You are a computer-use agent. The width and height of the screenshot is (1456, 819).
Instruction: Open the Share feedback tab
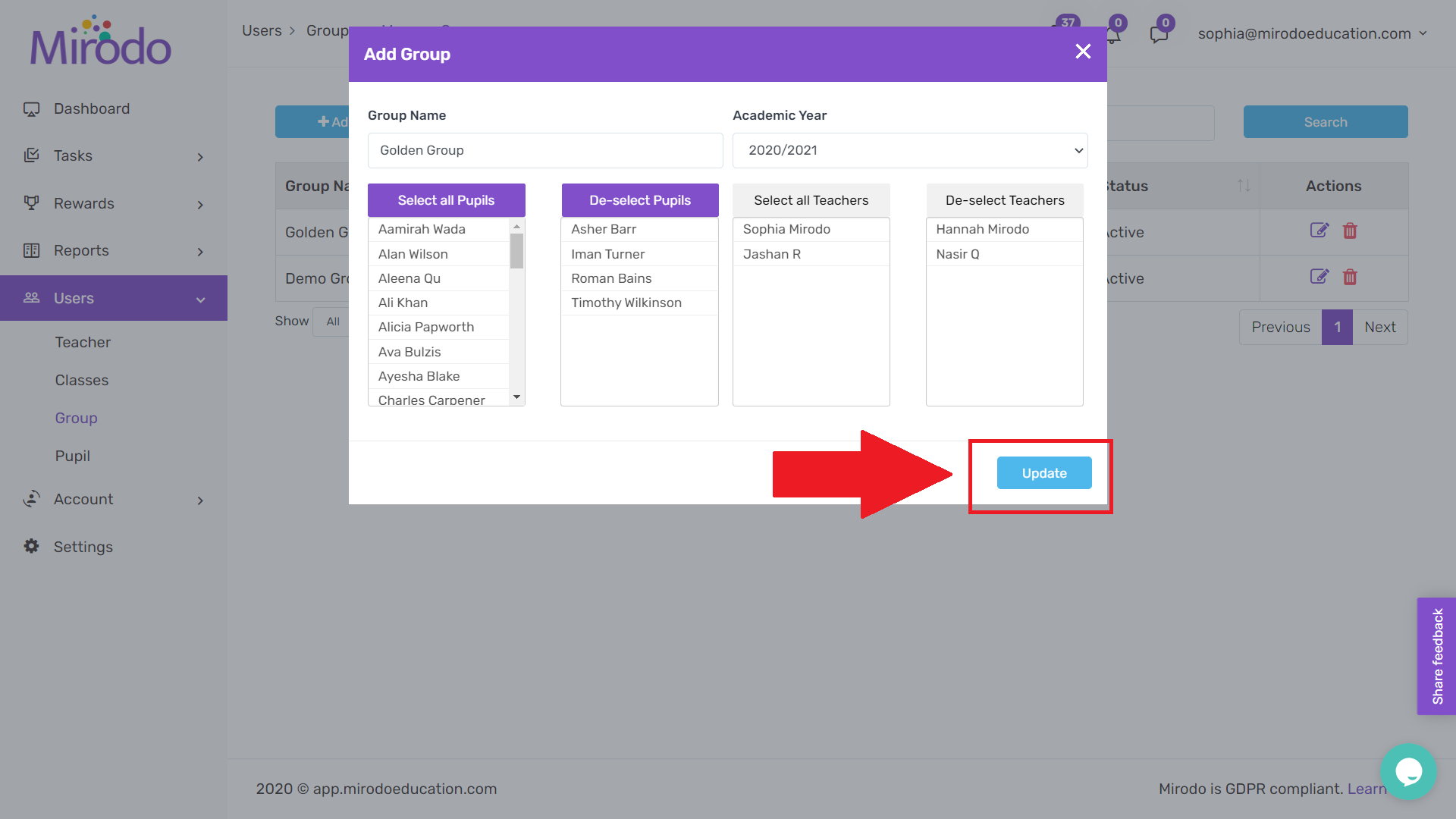tap(1436, 656)
